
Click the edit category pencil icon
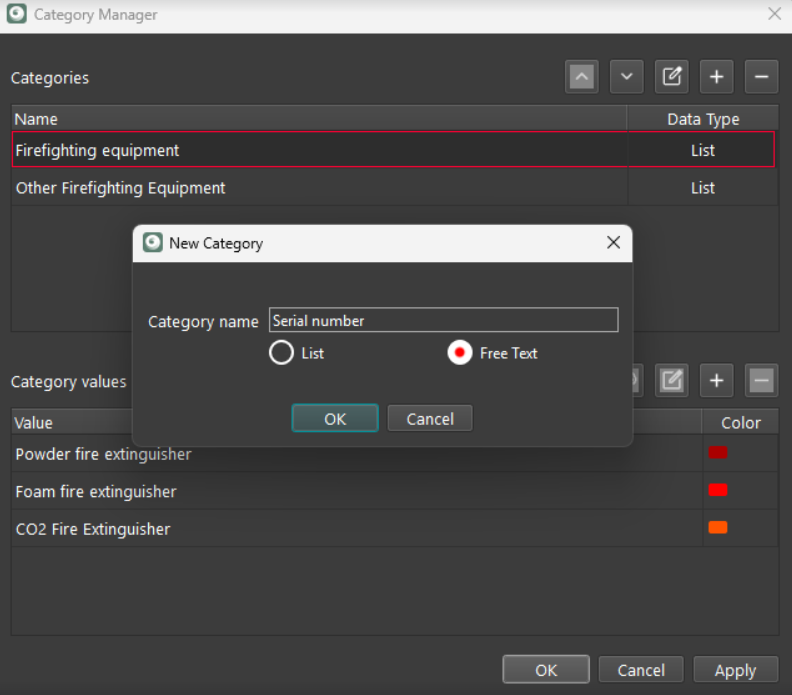point(672,77)
